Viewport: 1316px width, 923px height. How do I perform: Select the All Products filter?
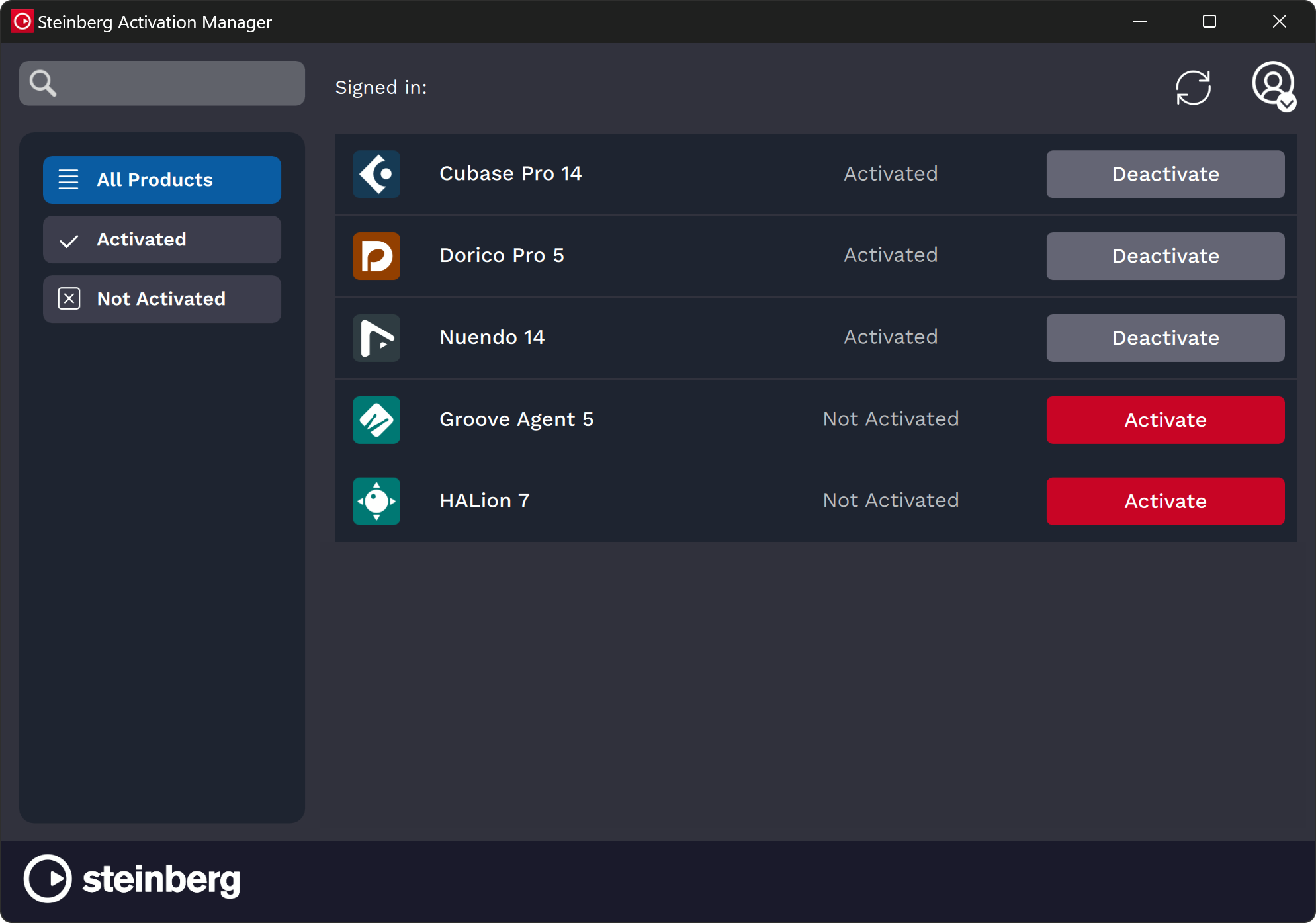point(162,180)
